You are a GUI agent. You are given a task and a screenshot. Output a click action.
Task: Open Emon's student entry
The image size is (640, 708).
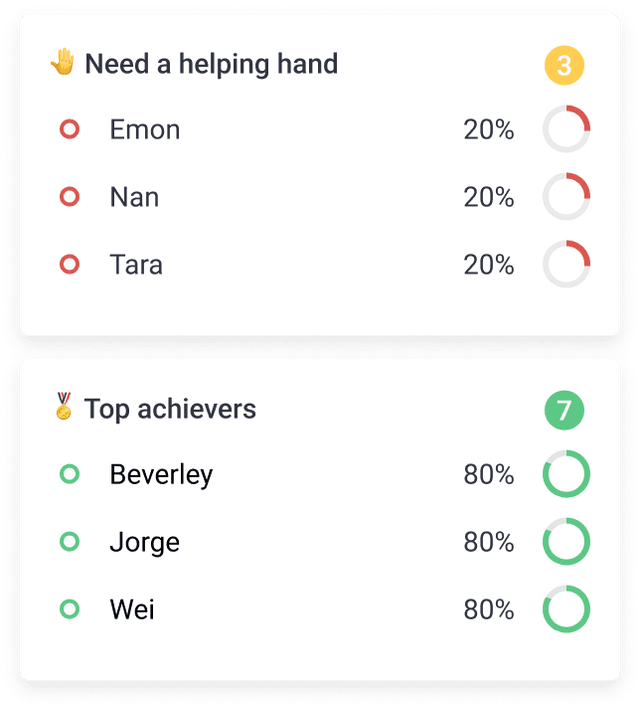pos(145,129)
